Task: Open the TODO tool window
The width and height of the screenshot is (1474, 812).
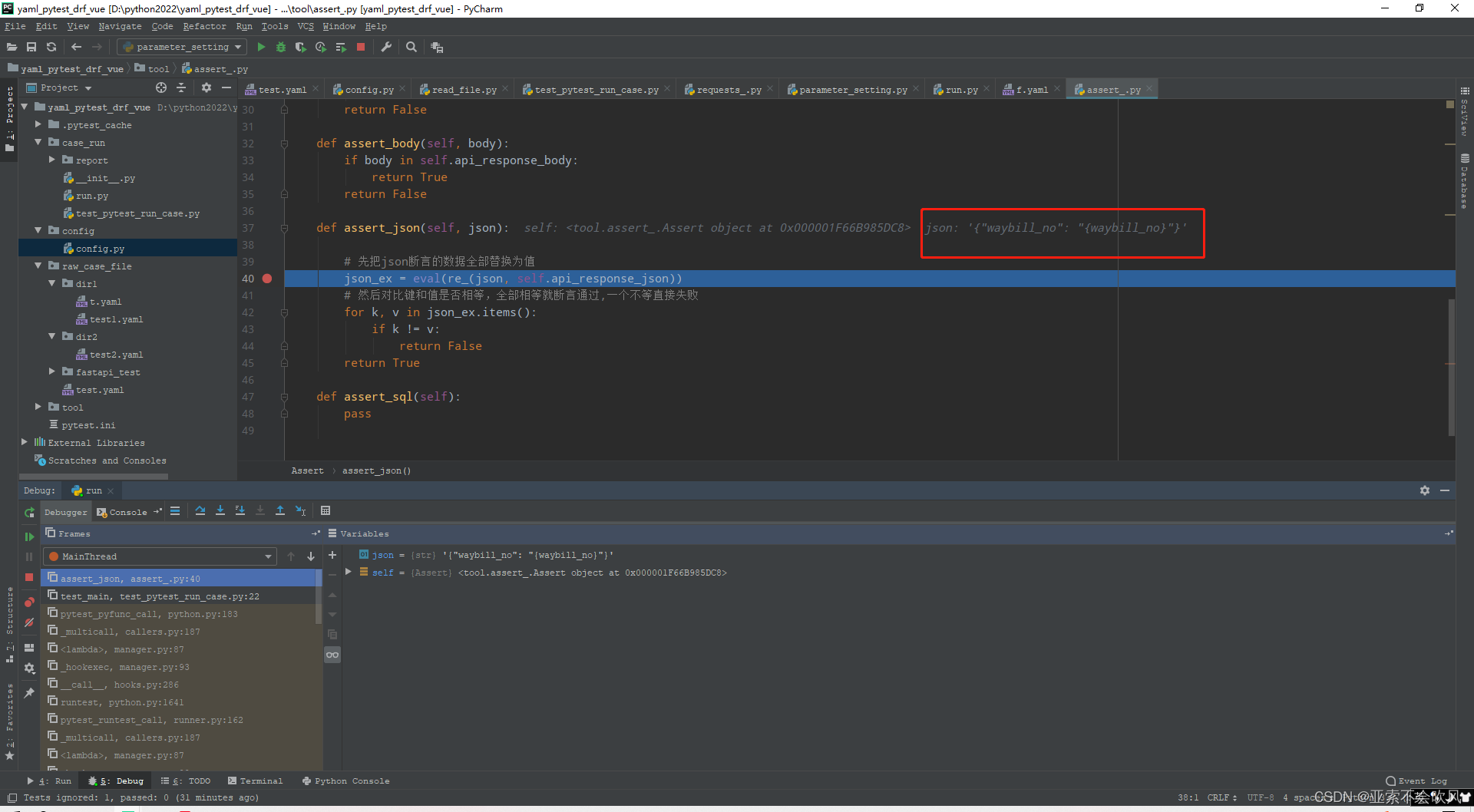Action: pyautogui.click(x=186, y=781)
